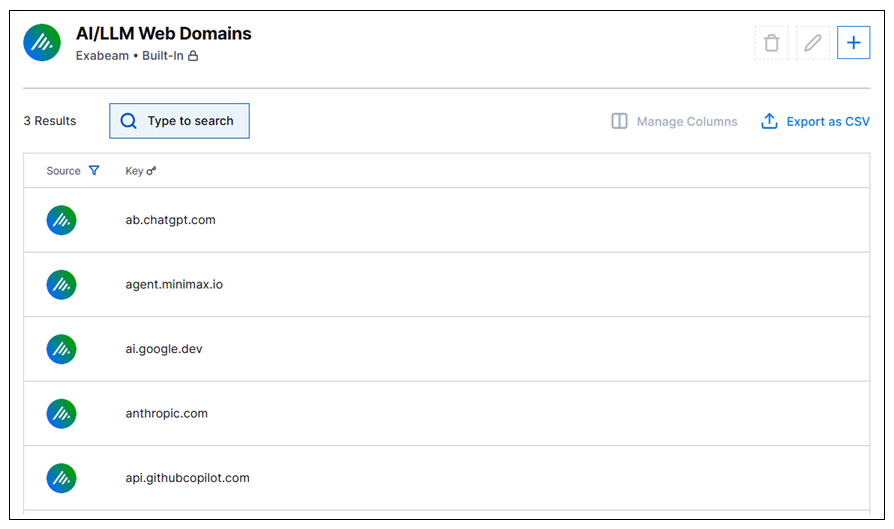Click source icon in ab.chatgpt.com row
The width and height of the screenshot is (894, 529).
coord(62,220)
